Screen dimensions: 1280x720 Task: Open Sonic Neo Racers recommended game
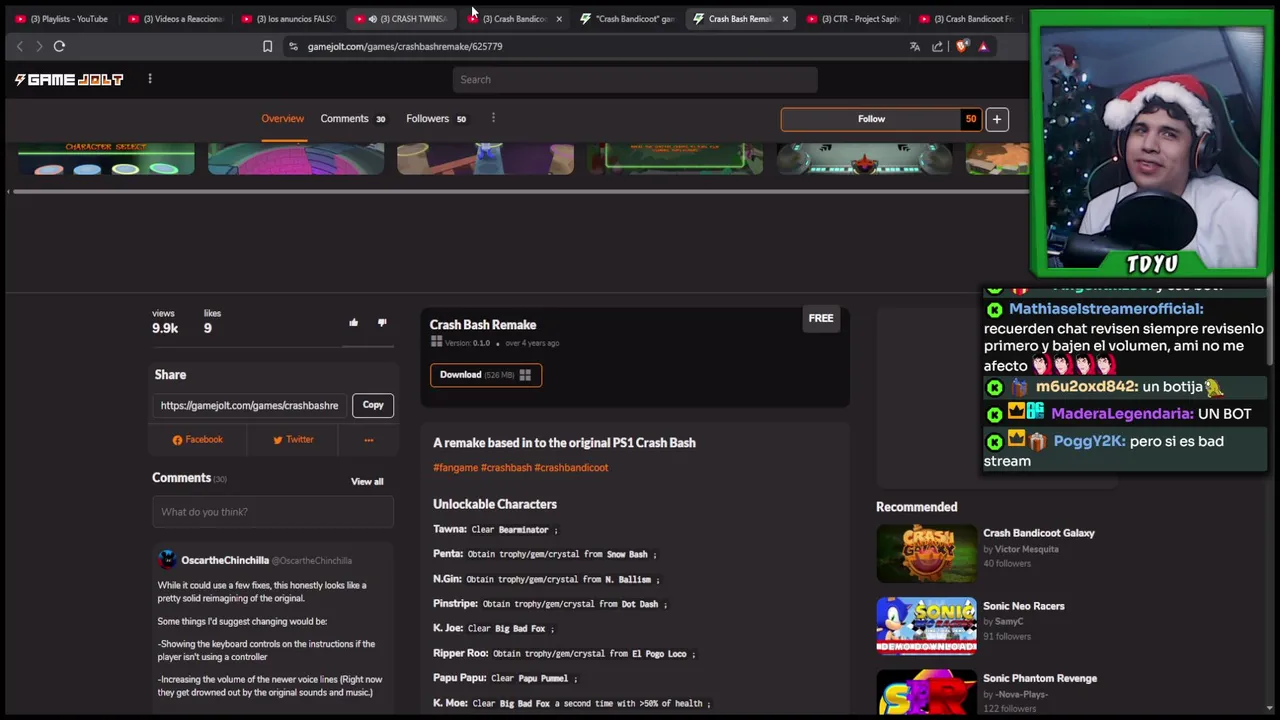(x=1023, y=606)
